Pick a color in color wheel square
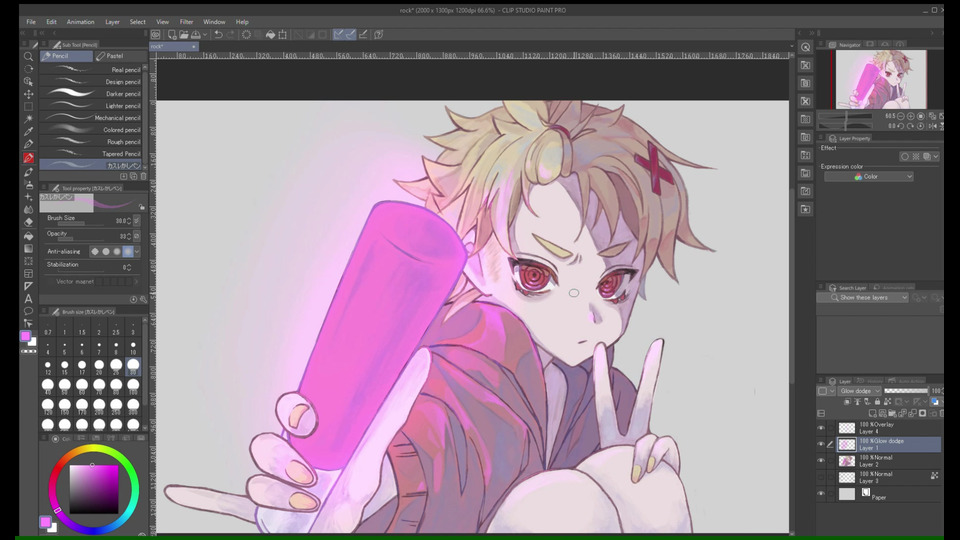This screenshot has width=960, height=540. click(x=94, y=489)
